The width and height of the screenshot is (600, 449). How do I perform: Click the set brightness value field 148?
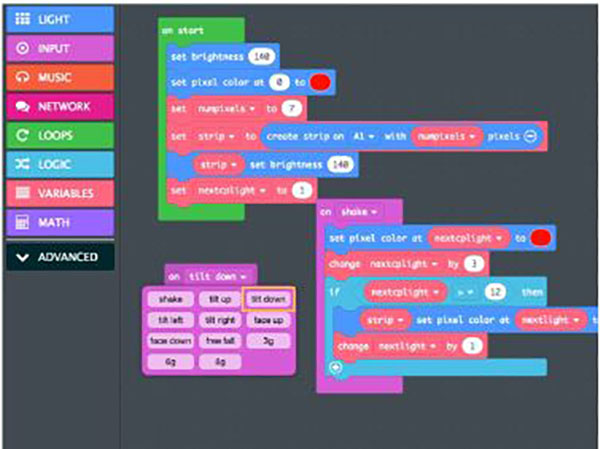pos(262,56)
